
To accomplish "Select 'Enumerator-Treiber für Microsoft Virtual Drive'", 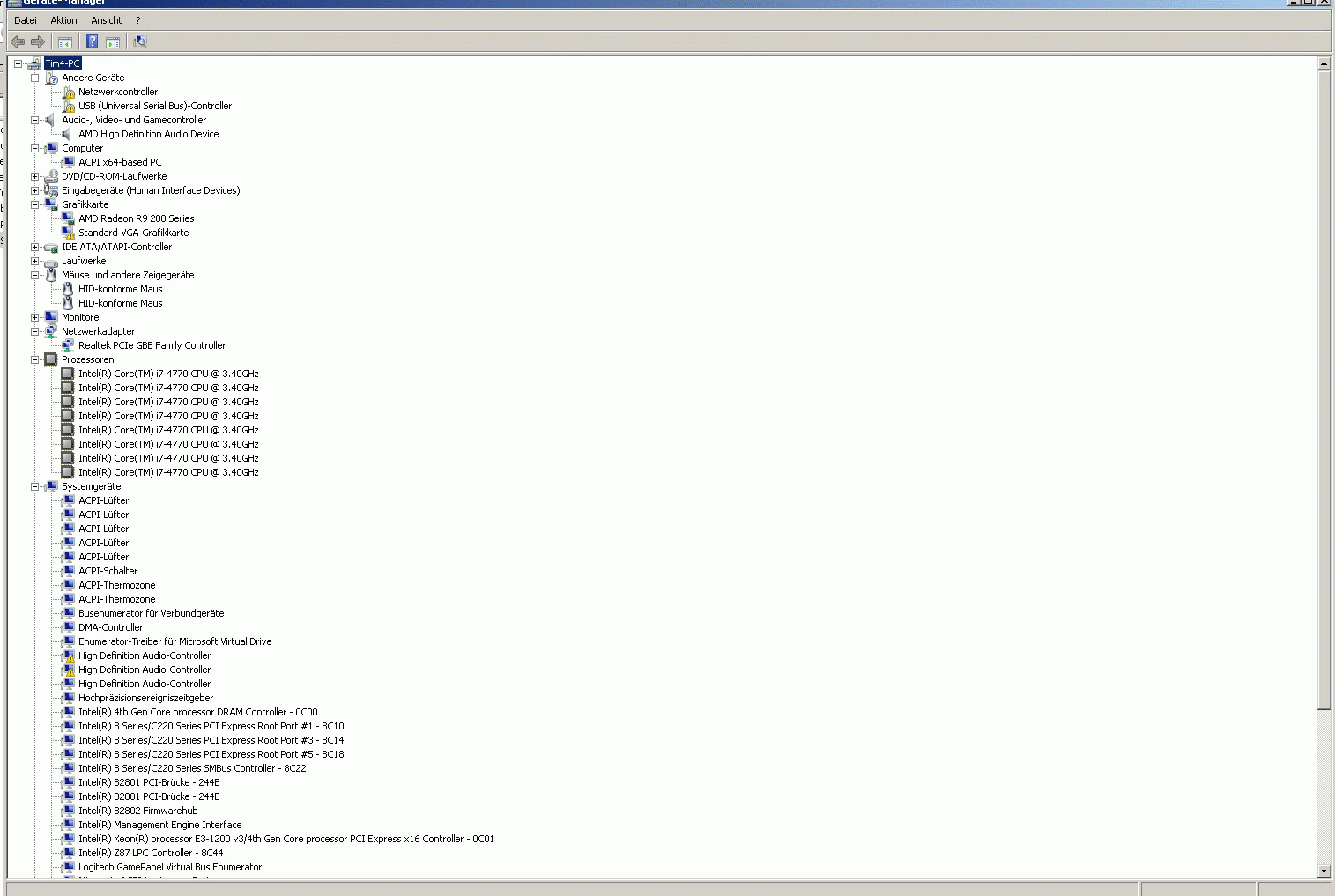I will [x=175, y=641].
